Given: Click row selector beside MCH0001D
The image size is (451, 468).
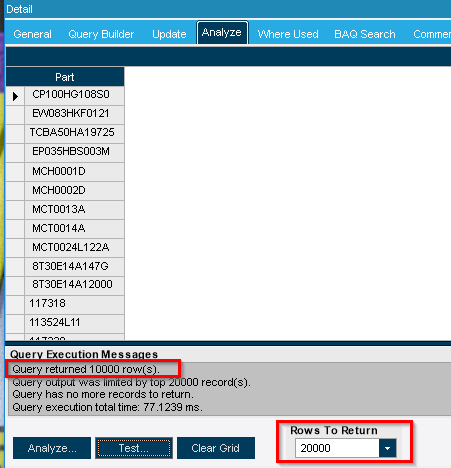Looking at the screenshot, I should point(15,172).
